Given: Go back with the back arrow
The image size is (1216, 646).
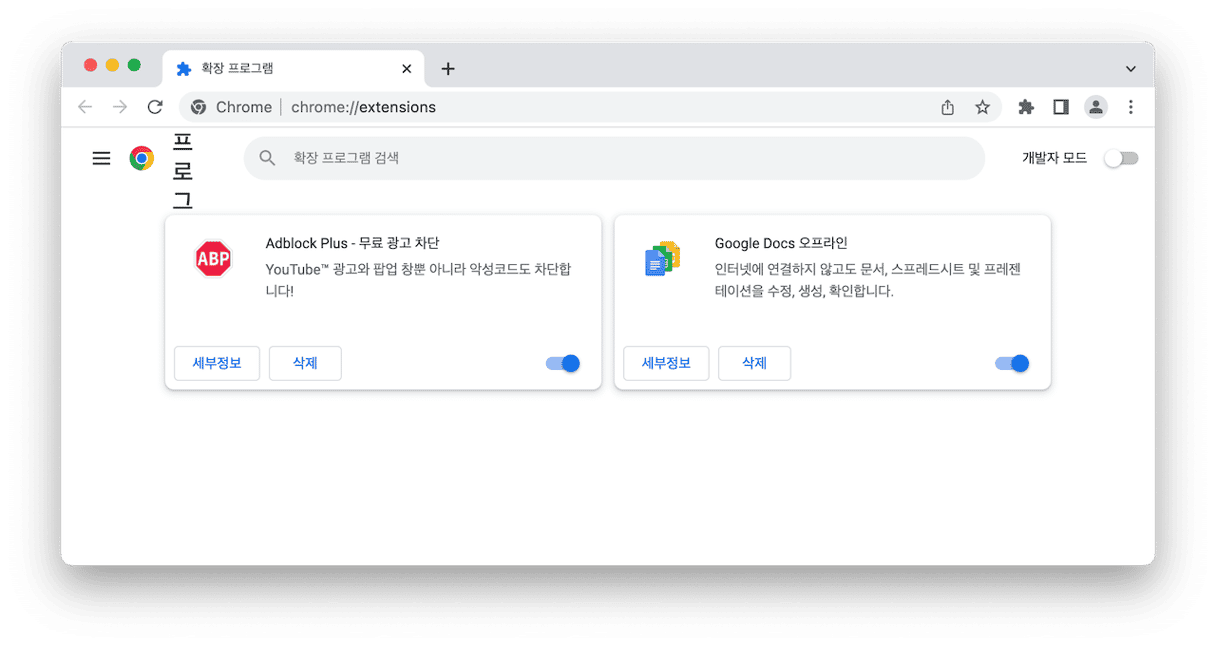Looking at the screenshot, I should (x=85, y=107).
